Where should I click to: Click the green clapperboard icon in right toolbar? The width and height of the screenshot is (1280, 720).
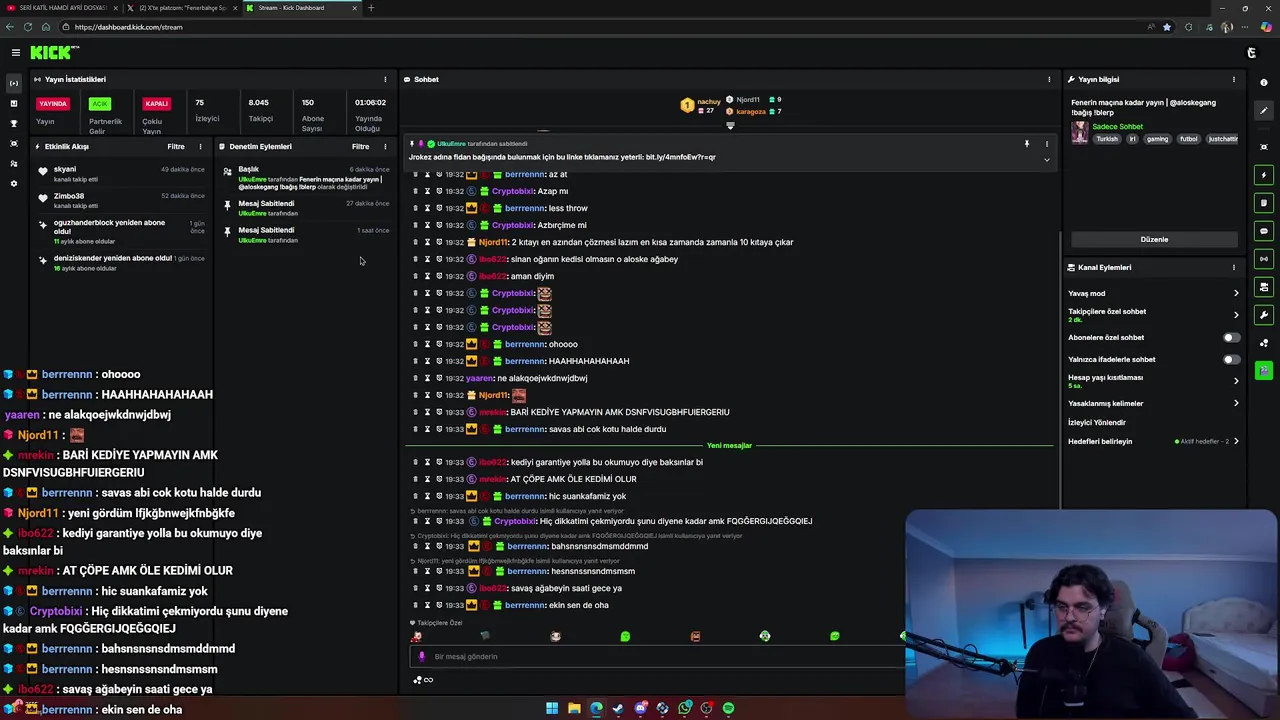1264,371
